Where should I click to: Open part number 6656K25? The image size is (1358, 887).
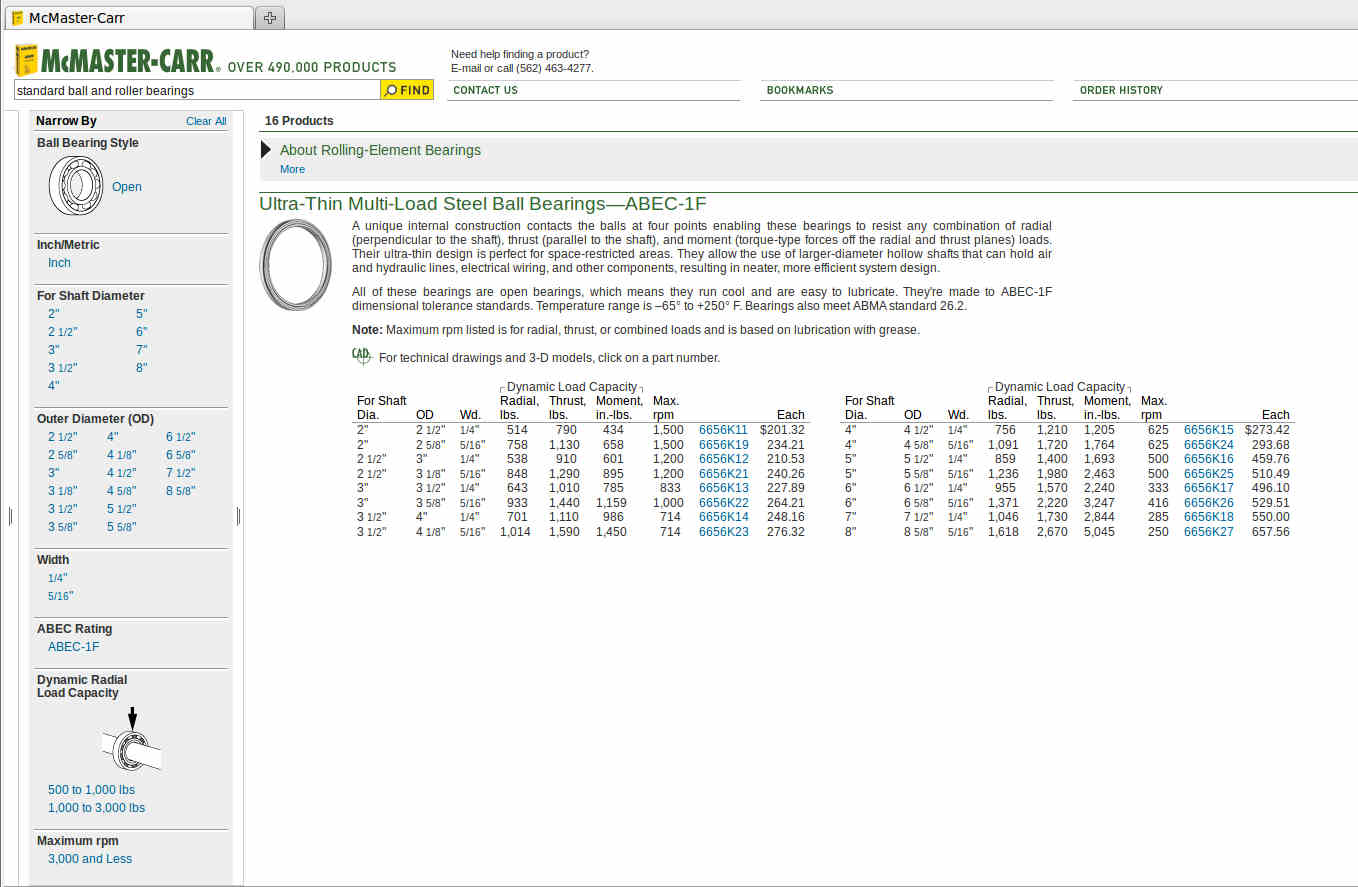[1208, 474]
